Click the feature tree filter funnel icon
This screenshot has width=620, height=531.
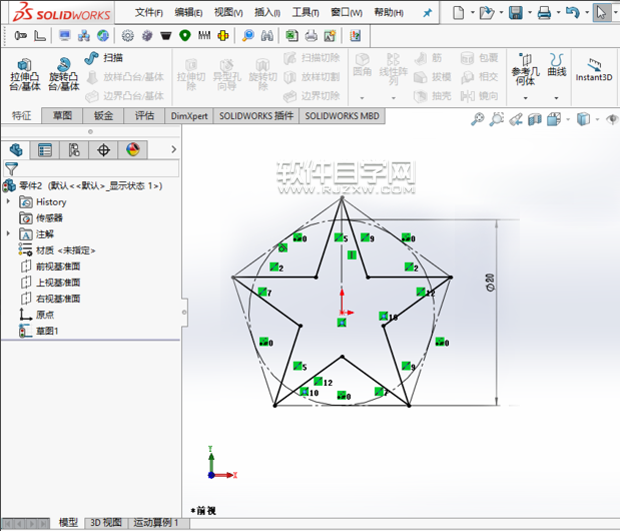pyautogui.click(x=11, y=169)
